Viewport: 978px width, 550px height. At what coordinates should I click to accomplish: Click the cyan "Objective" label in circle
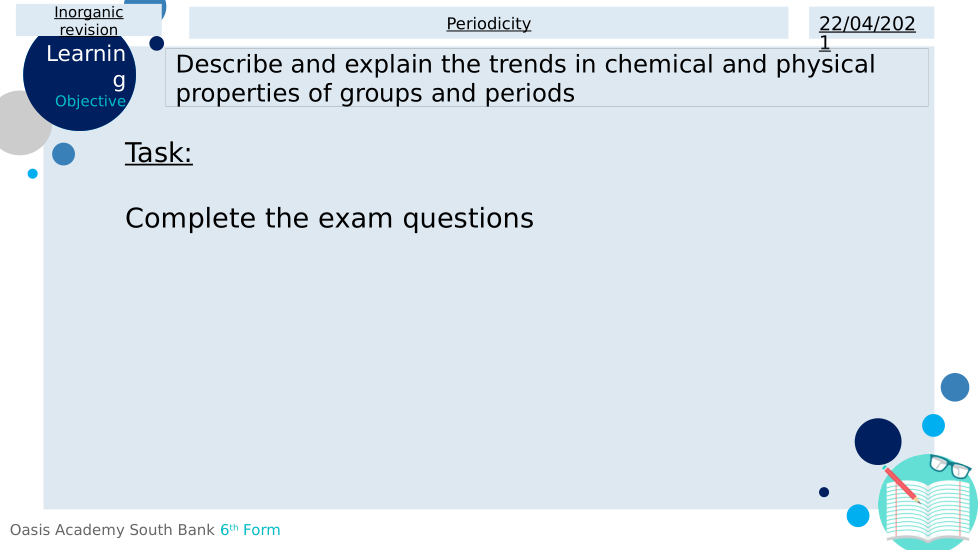click(x=90, y=101)
